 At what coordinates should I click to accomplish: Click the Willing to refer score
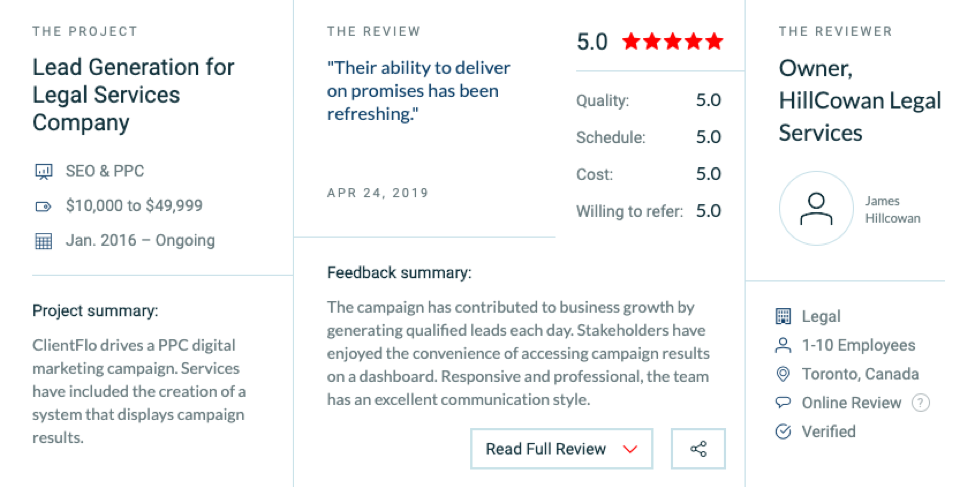coord(708,211)
